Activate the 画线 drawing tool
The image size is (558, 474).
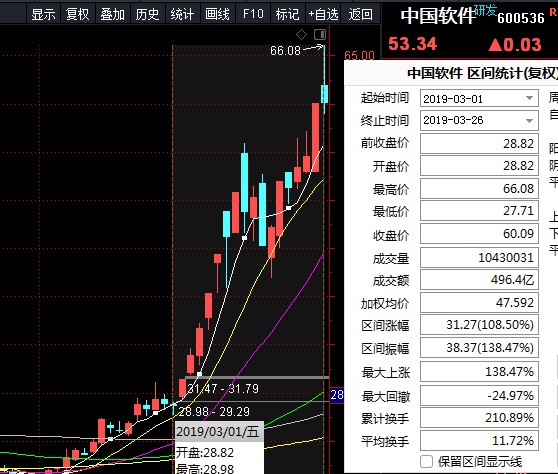point(217,14)
